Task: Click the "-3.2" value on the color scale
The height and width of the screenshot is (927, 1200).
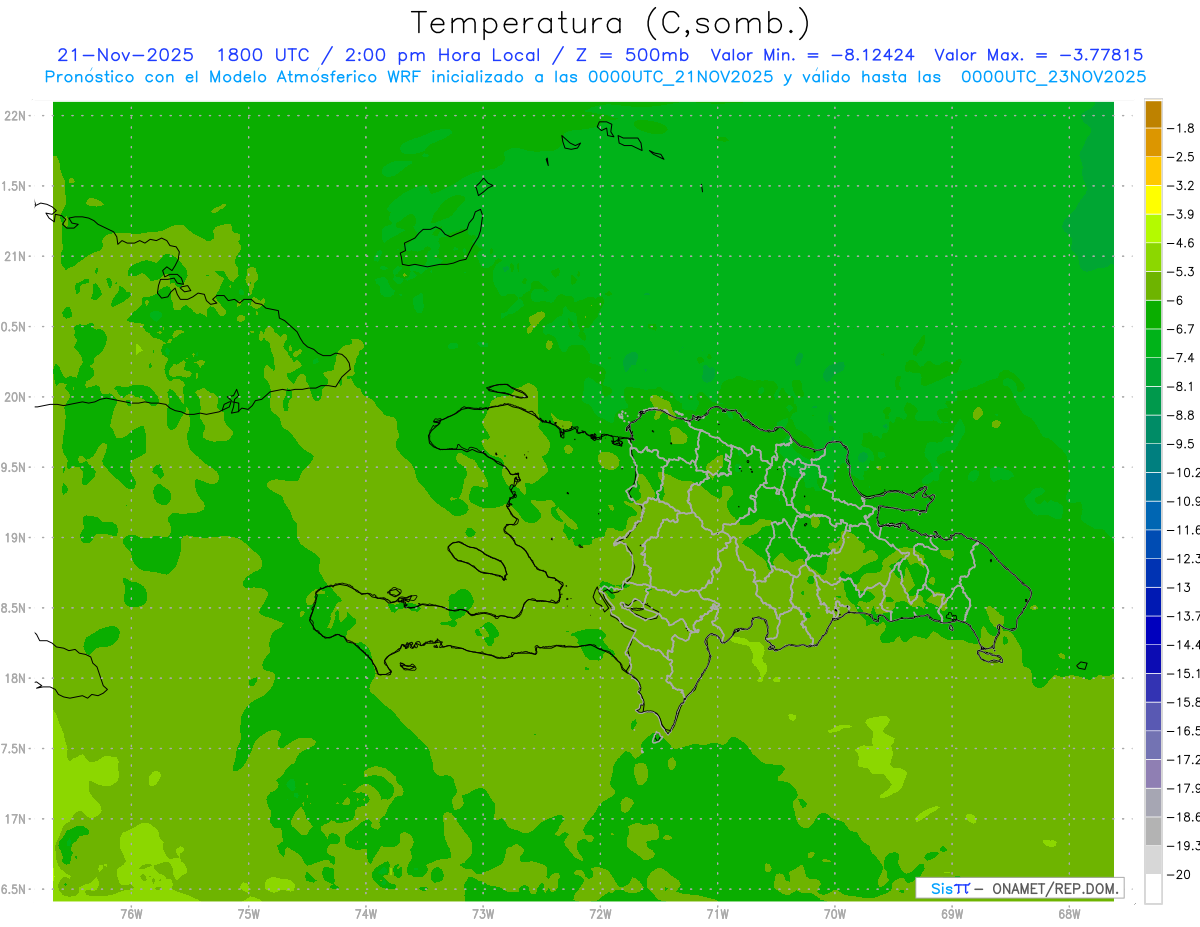Action: click(1181, 185)
